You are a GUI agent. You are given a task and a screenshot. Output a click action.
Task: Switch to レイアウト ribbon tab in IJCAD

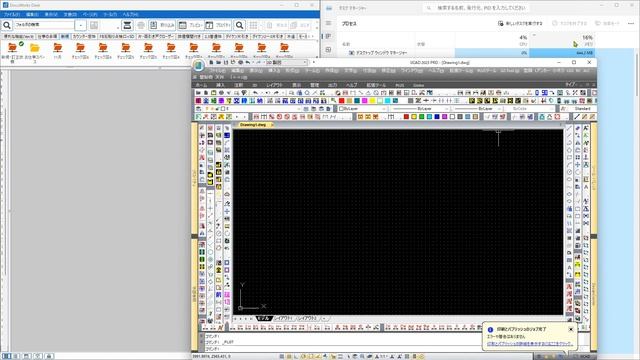pyautogui.click(x=274, y=85)
